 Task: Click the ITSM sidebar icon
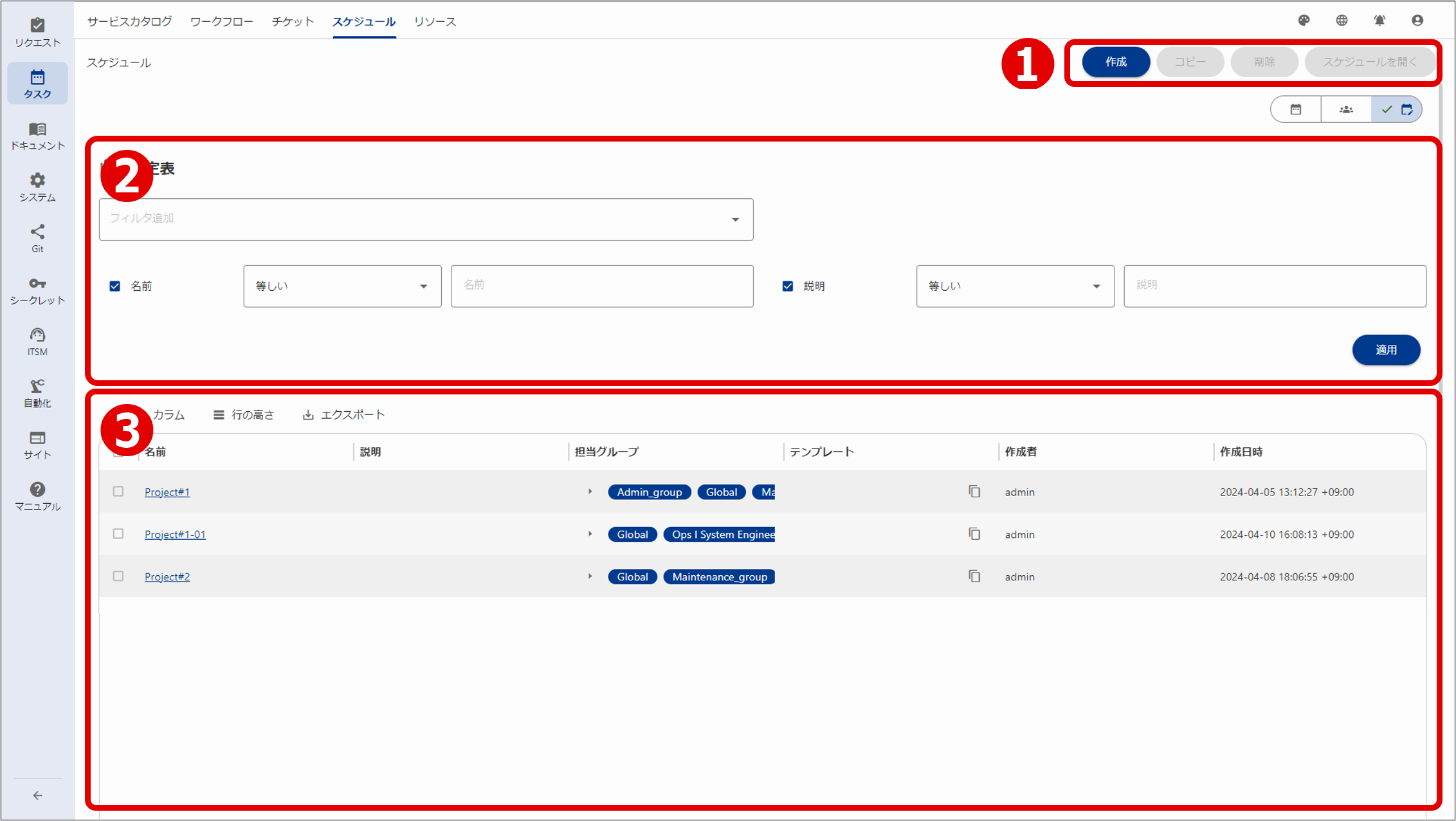pos(37,341)
